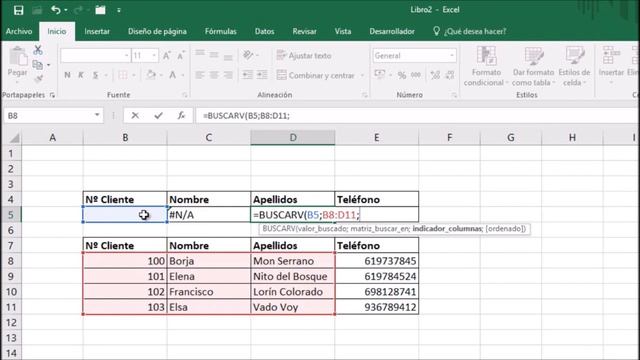This screenshot has width=640, height=360.
Task: Click the Copy icon
Action: [x=38, y=64]
